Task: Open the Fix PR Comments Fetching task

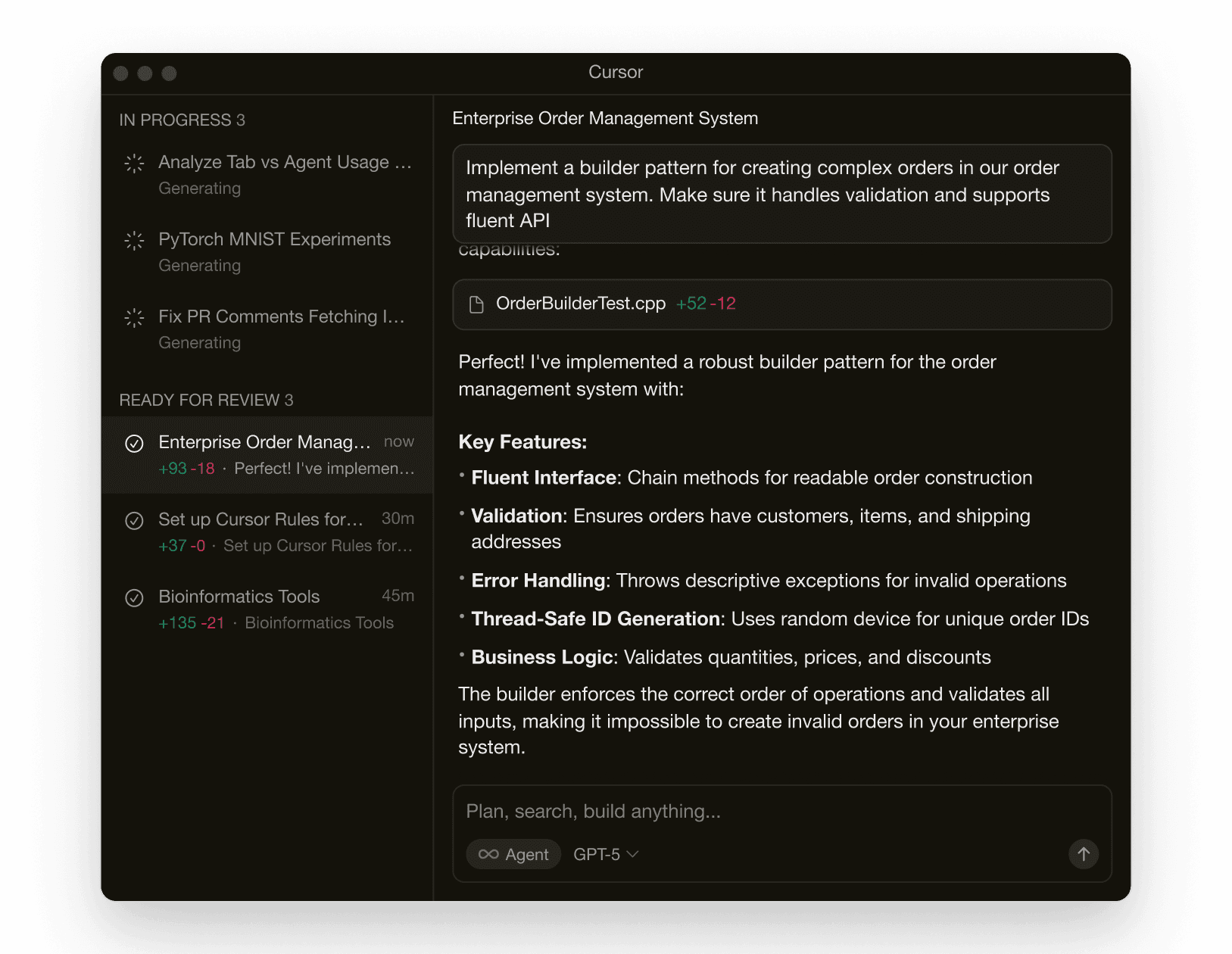Action: [267, 329]
